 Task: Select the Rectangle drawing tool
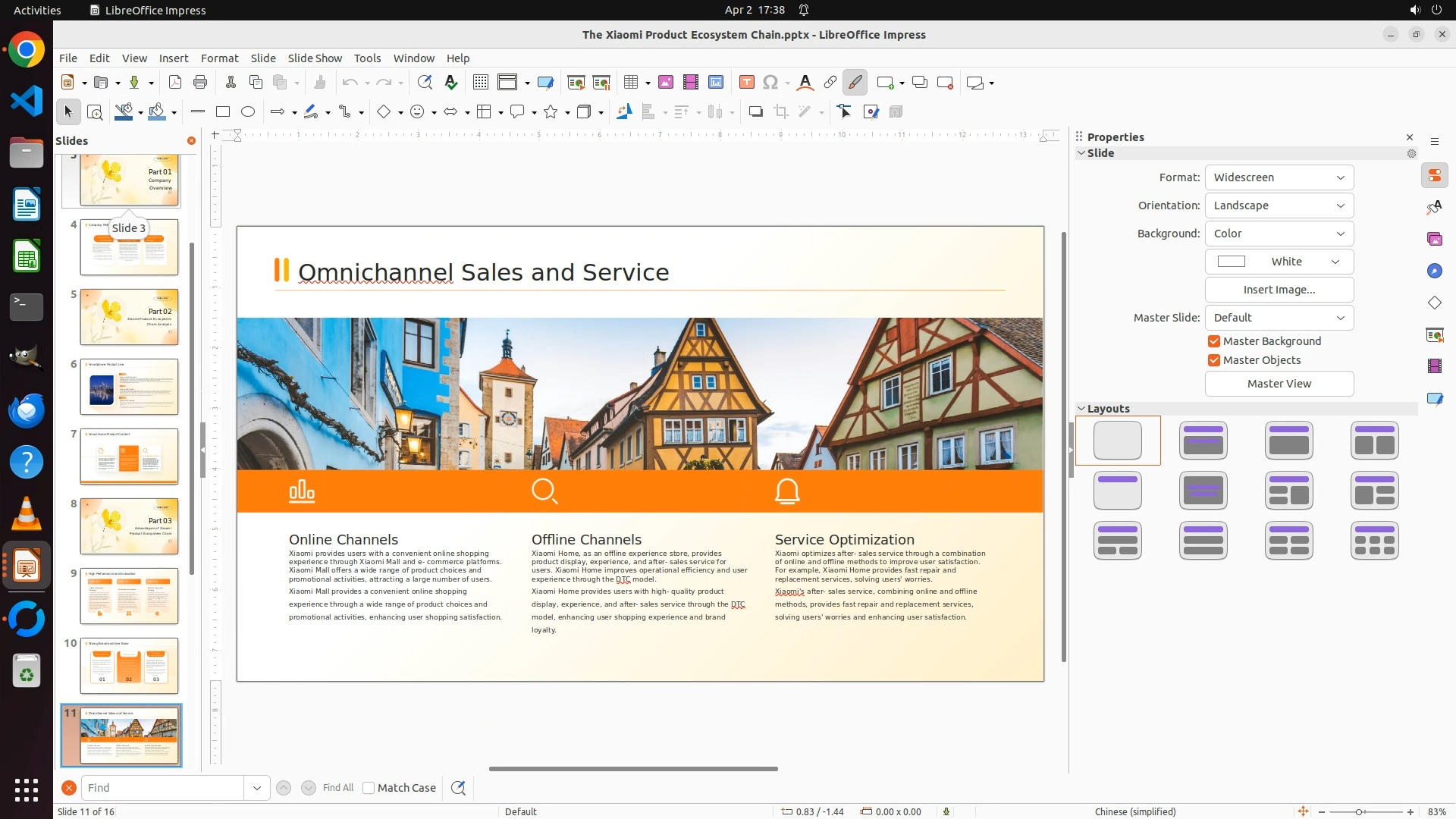click(223, 111)
